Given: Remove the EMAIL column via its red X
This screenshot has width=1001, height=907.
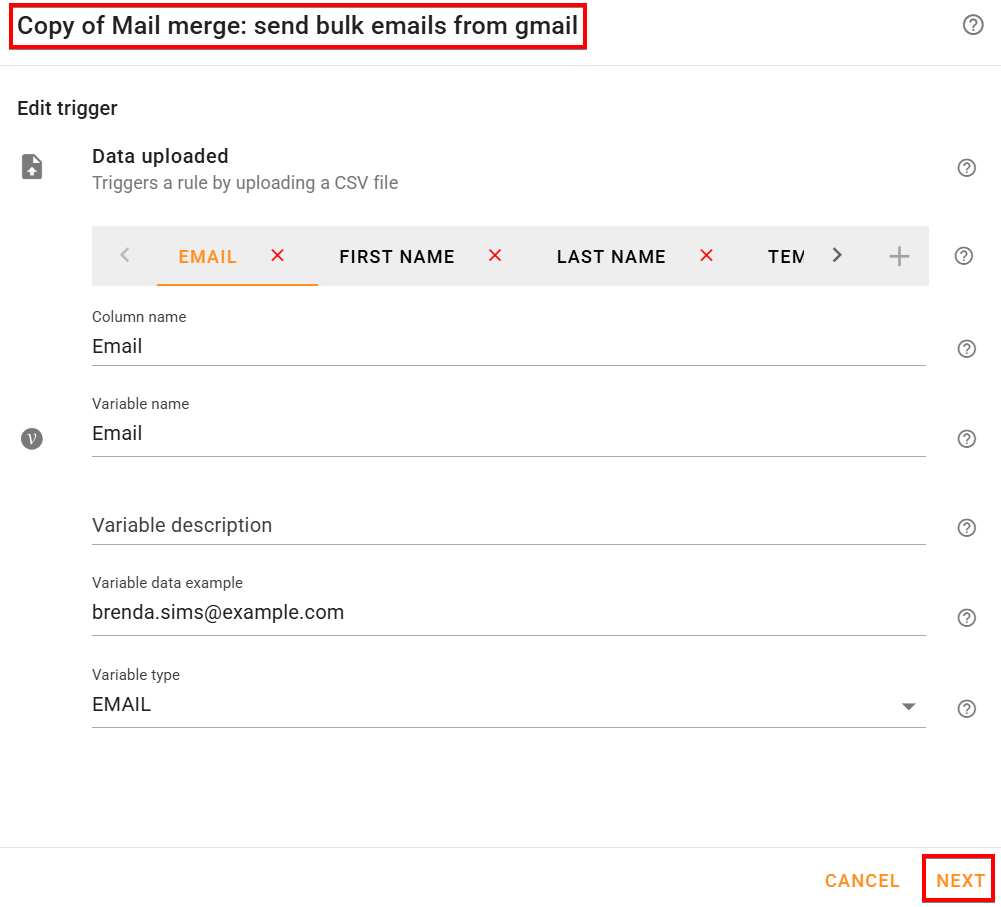Looking at the screenshot, I should [277, 255].
